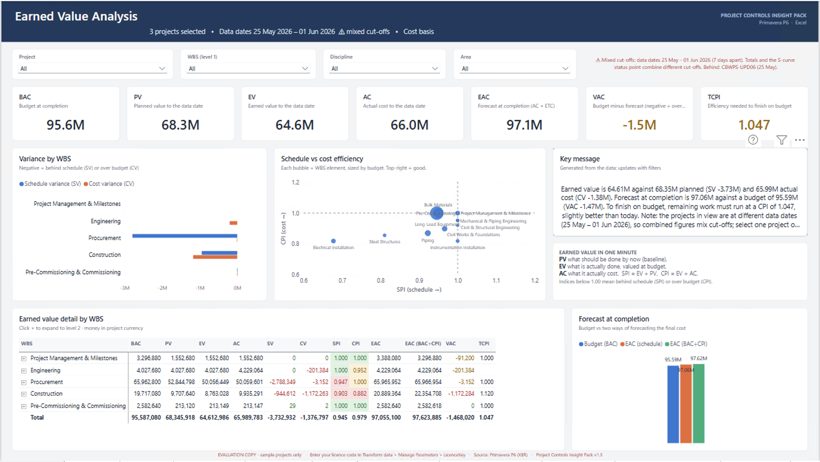
Task: Open the help question-mark icon above Key message
Action: pos(753,140)
